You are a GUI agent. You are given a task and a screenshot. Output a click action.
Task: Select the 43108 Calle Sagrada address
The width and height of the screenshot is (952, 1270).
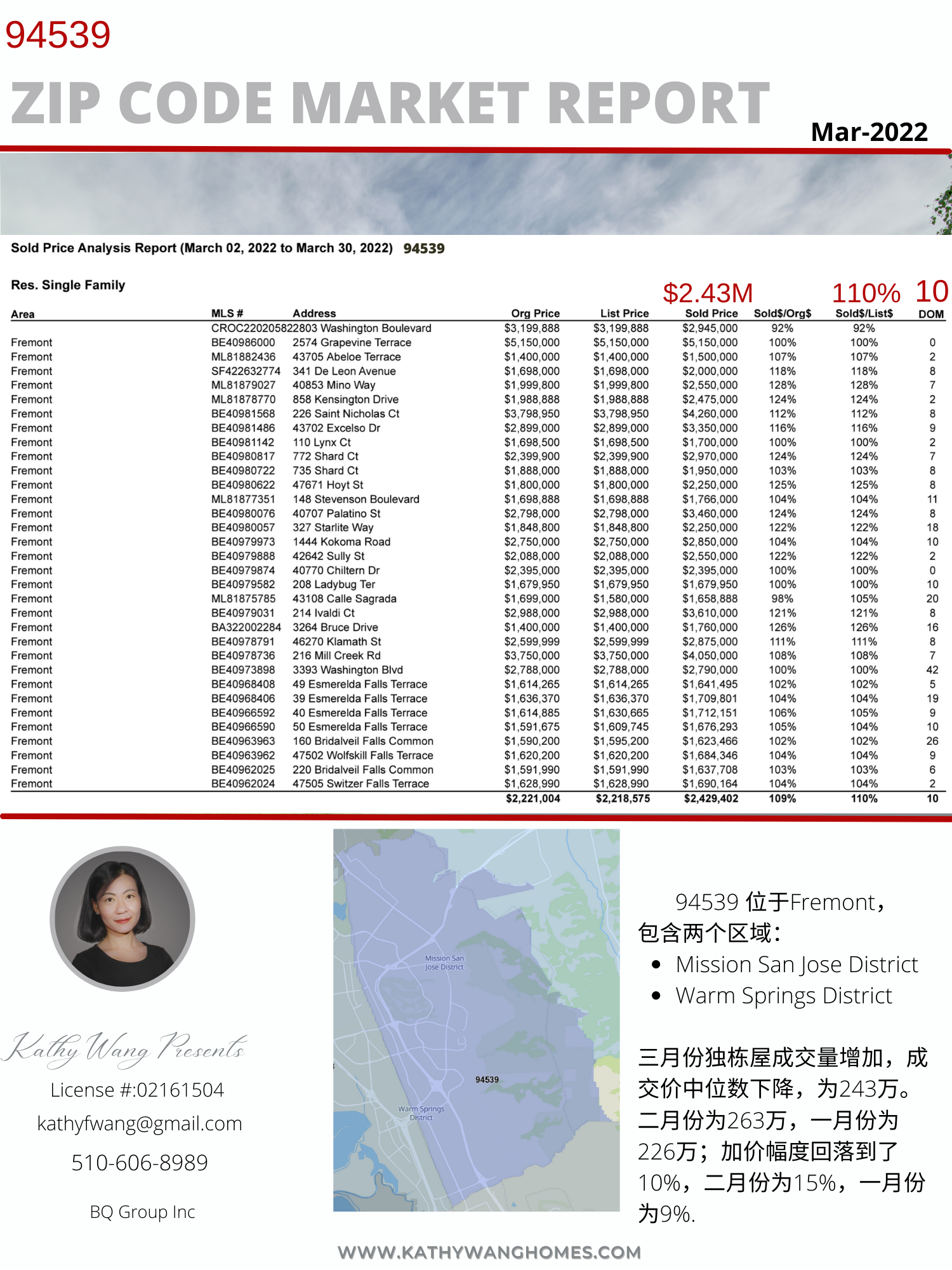point(344,598)
